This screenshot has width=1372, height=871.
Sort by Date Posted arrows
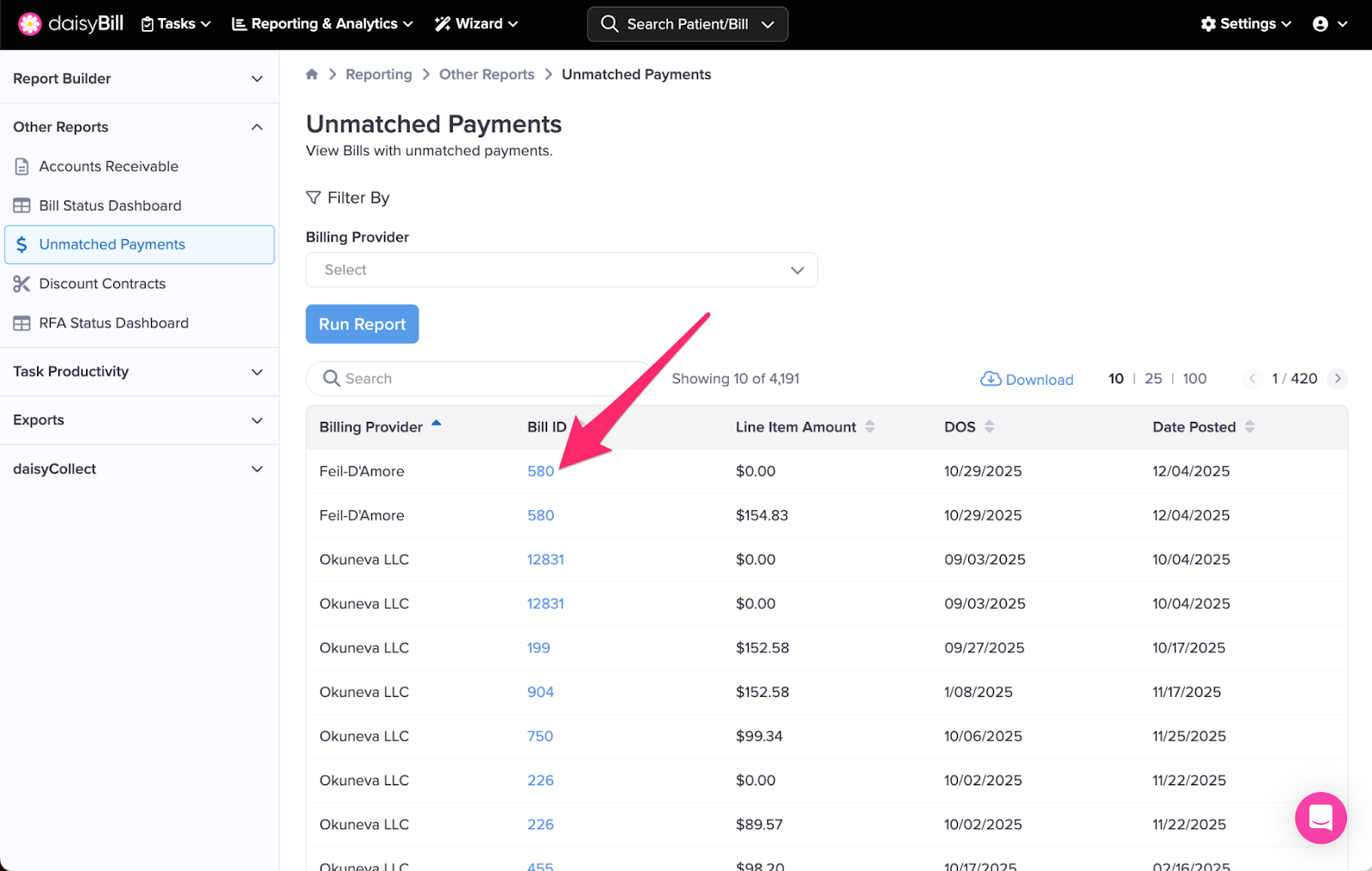(1249, 427)
